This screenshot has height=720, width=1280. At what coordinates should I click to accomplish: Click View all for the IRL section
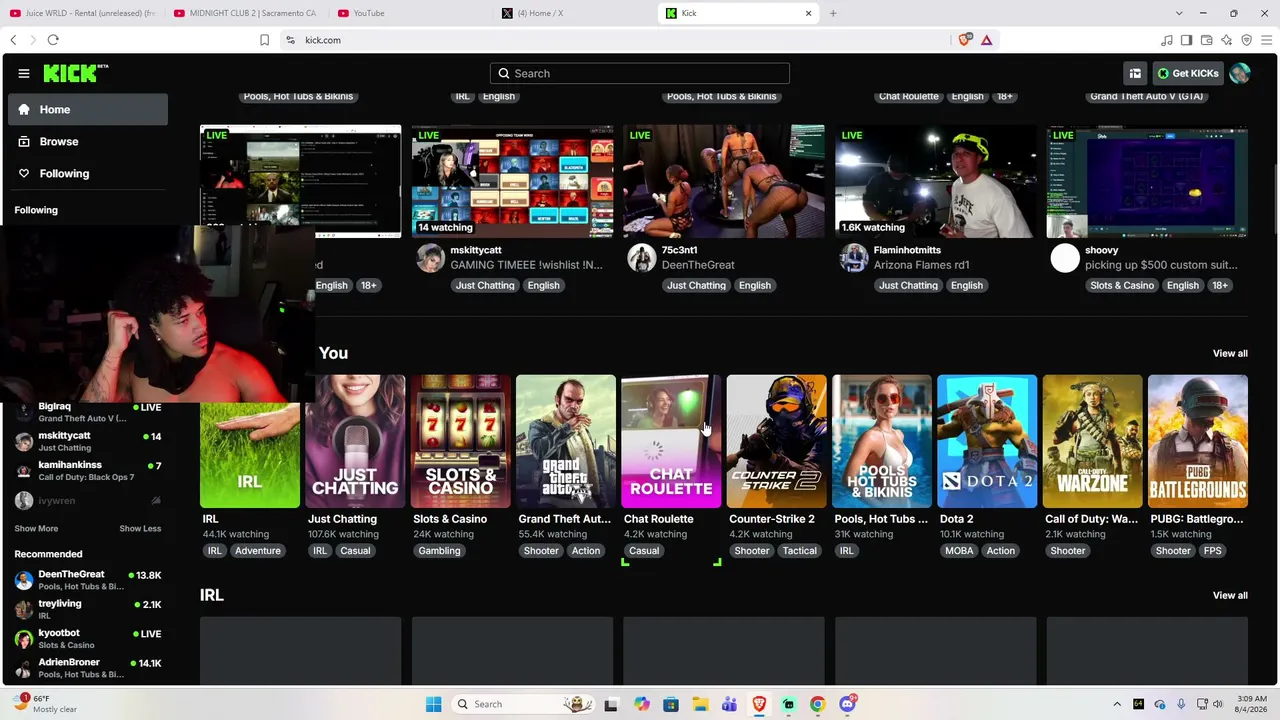(x=1230, y=595)
